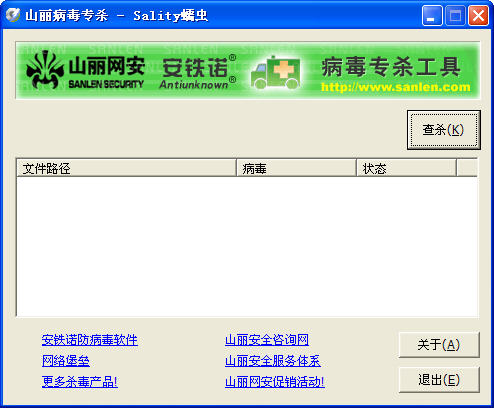Sort by the 文件路径 column header
Image resolution: width=494 pixels, height=408 pixels.
[126, 168]
